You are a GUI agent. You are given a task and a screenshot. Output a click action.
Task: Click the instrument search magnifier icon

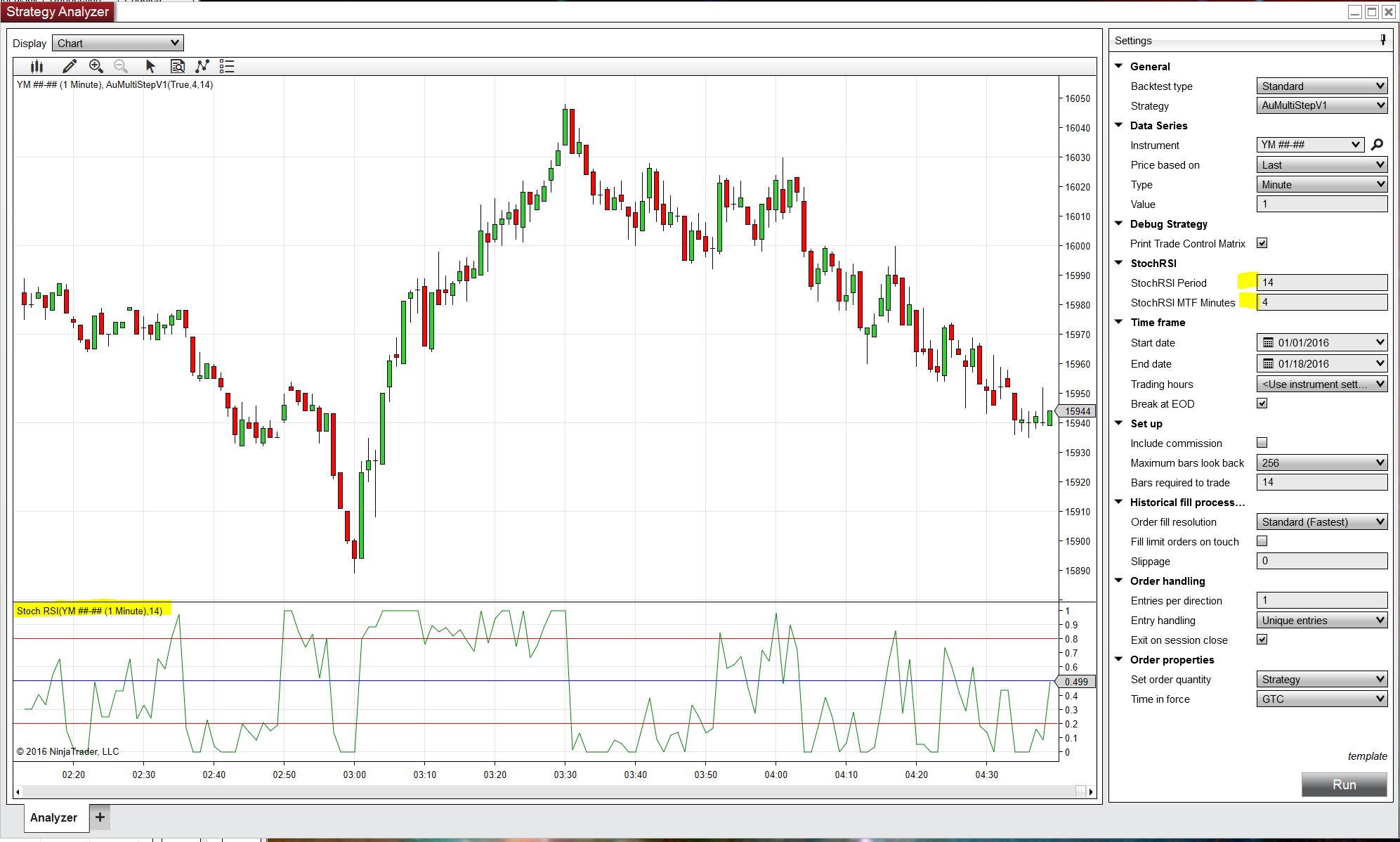tap(1377, 145)
